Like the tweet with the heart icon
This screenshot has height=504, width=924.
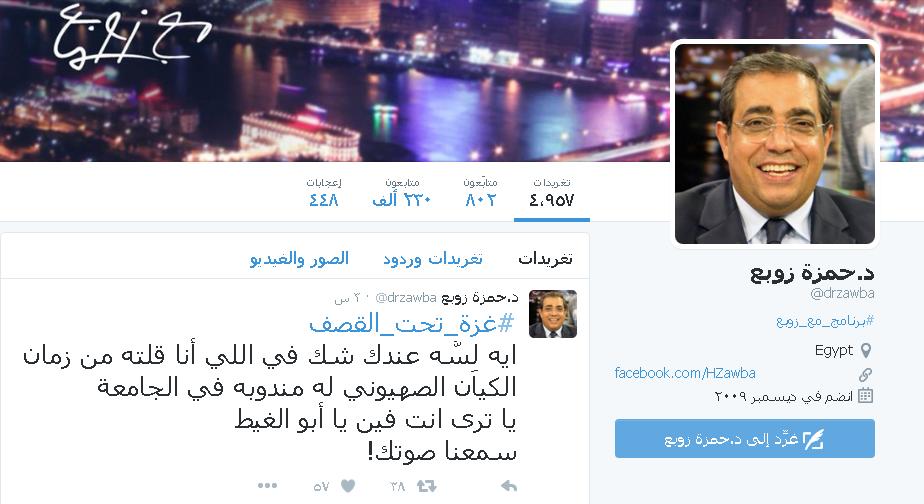point(348,486)
